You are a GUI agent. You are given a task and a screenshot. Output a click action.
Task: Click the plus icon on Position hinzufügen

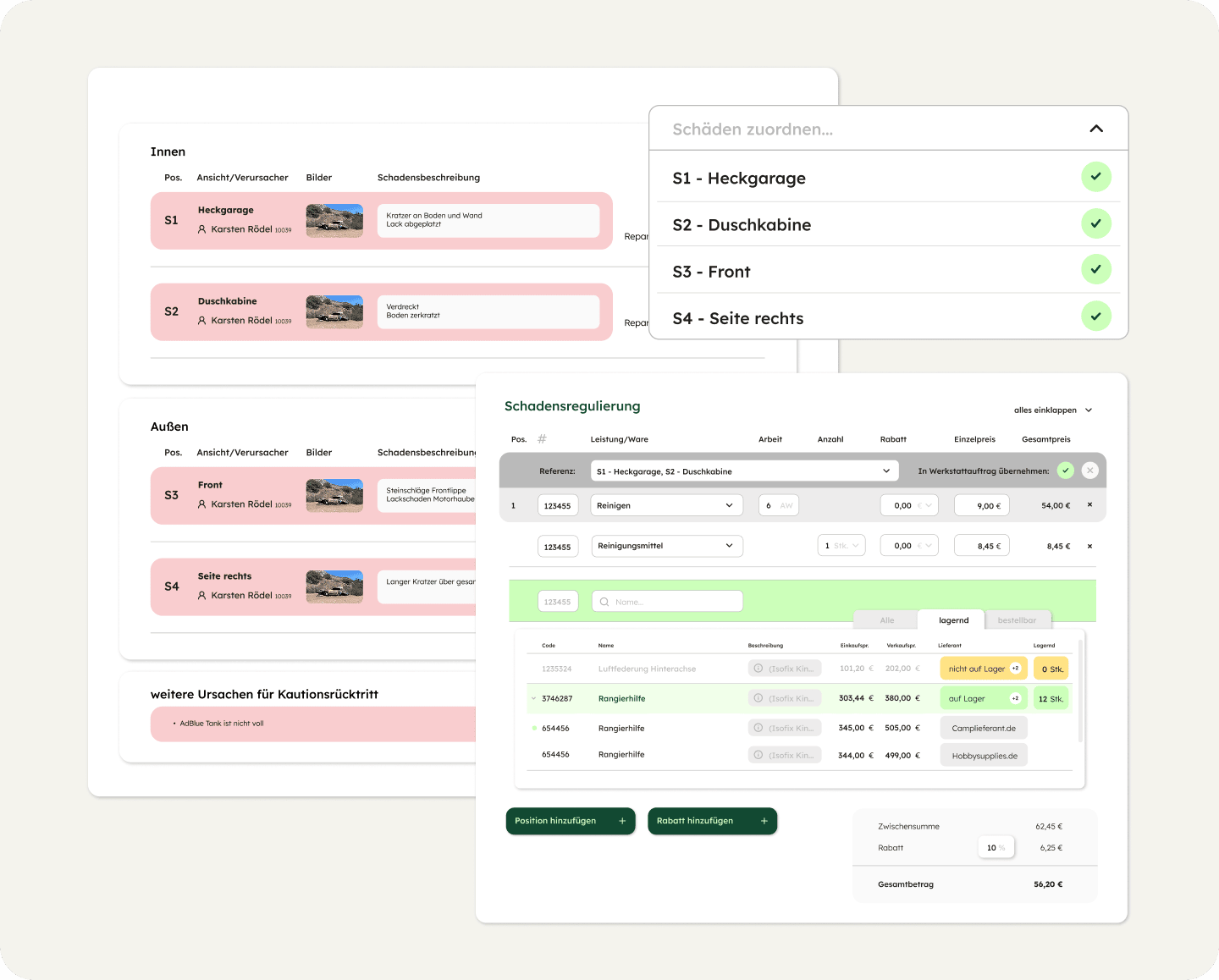(622, 821)
